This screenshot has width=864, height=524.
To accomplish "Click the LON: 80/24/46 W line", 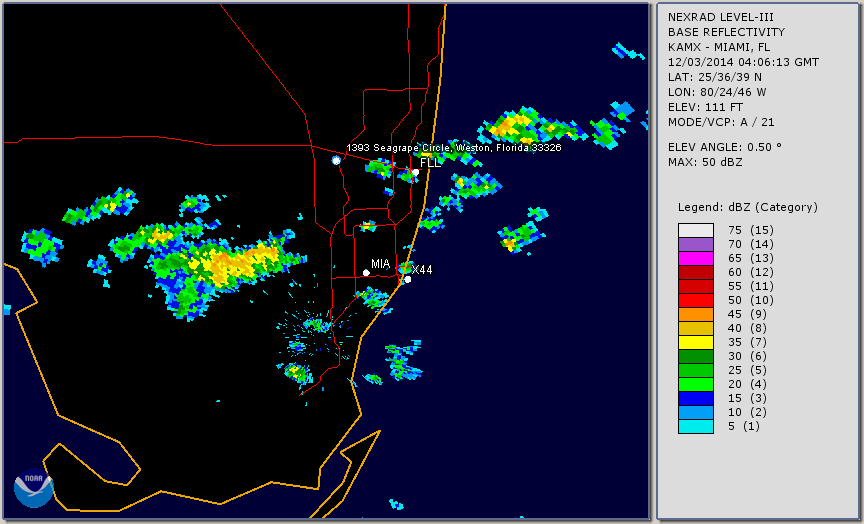I will click(x=717, y=92).
